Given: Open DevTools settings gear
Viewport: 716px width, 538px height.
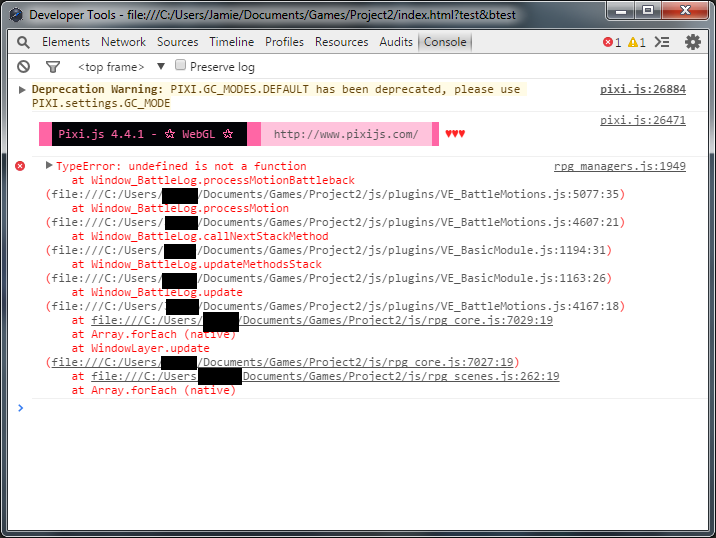Looking at the screenshot, I should pyautogui.click(x=693, y=42).
